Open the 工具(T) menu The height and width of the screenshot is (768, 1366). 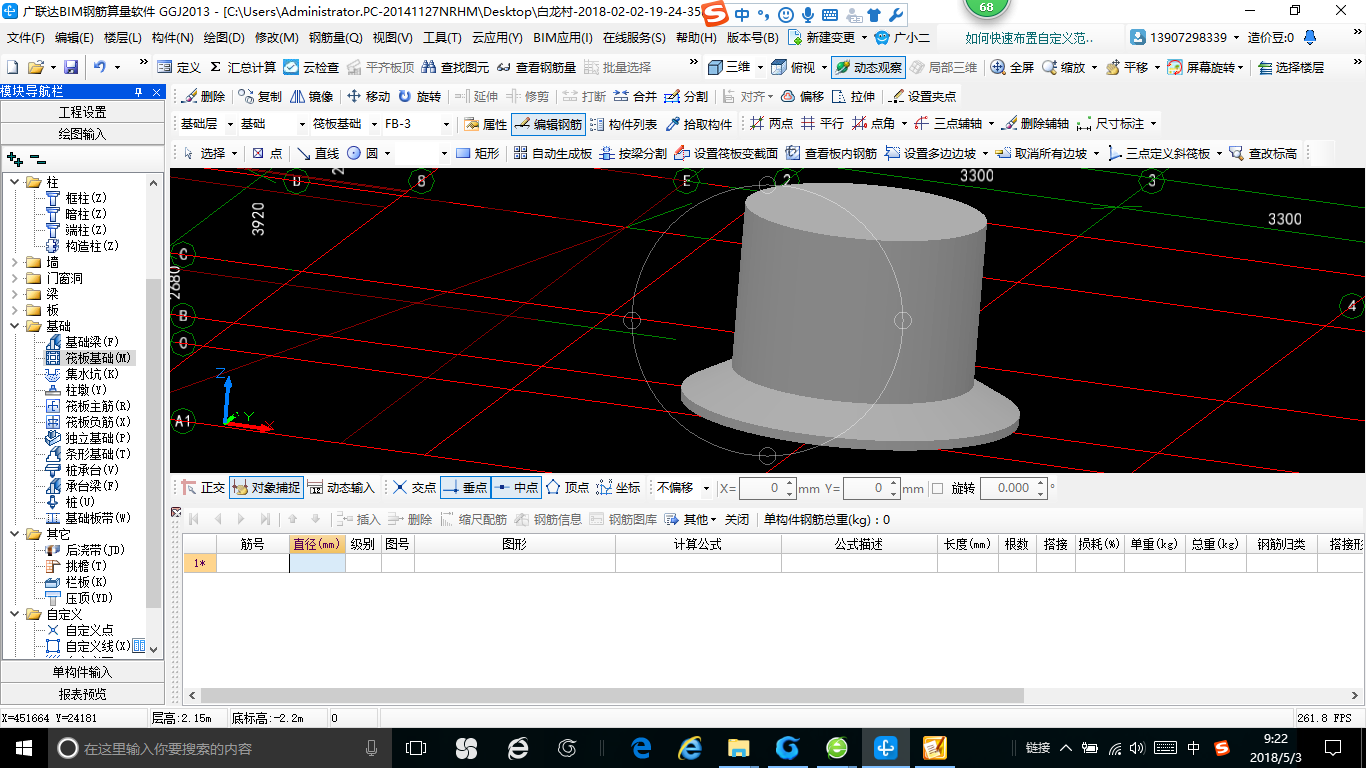tap(442, 37)
